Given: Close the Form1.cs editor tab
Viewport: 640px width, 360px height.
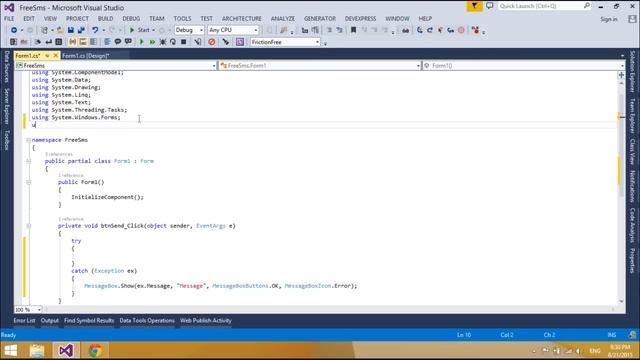Looking at the screenshot, I should coord(56,56).
